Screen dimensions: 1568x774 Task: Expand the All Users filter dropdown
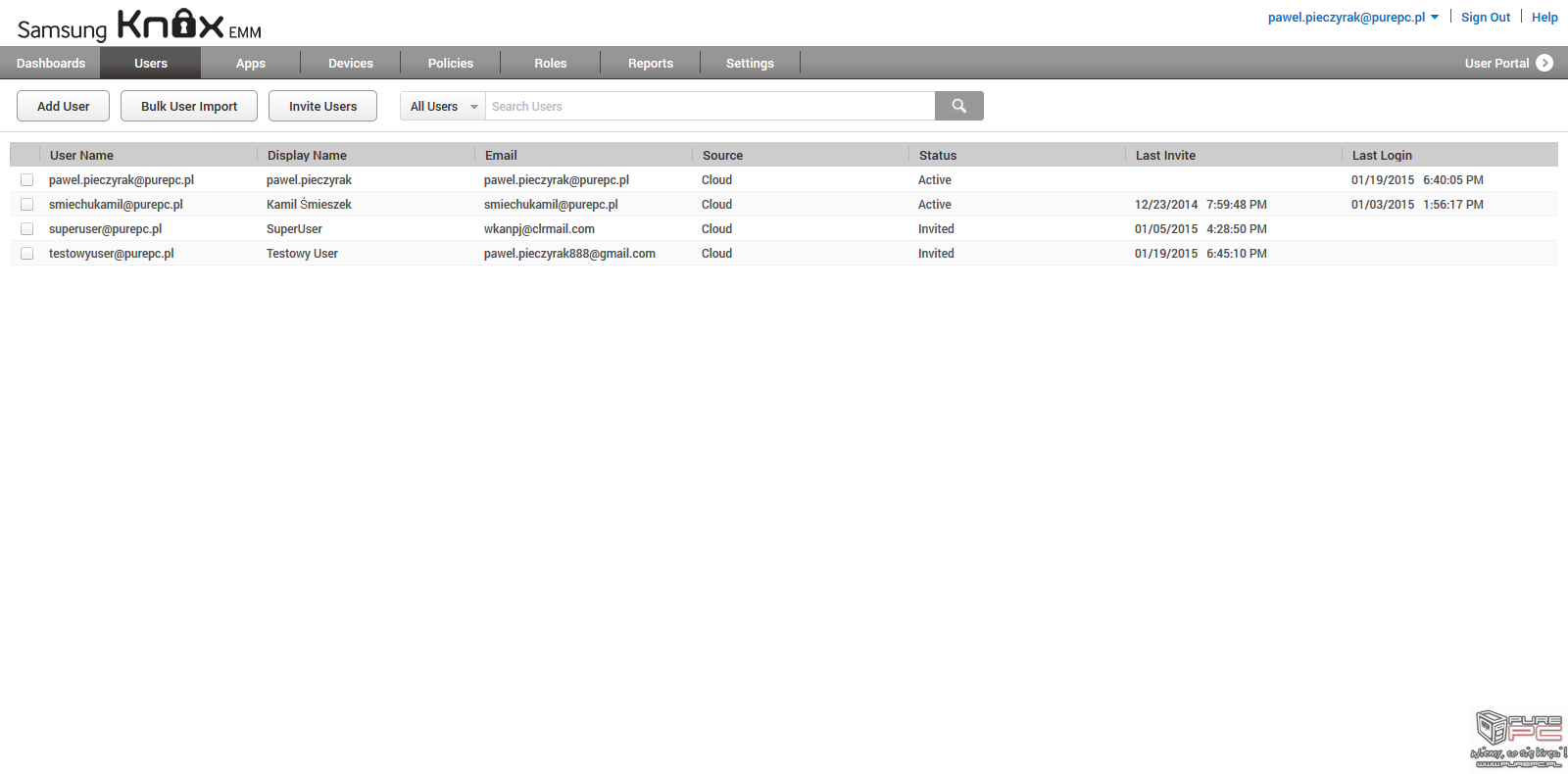[443, 107]
